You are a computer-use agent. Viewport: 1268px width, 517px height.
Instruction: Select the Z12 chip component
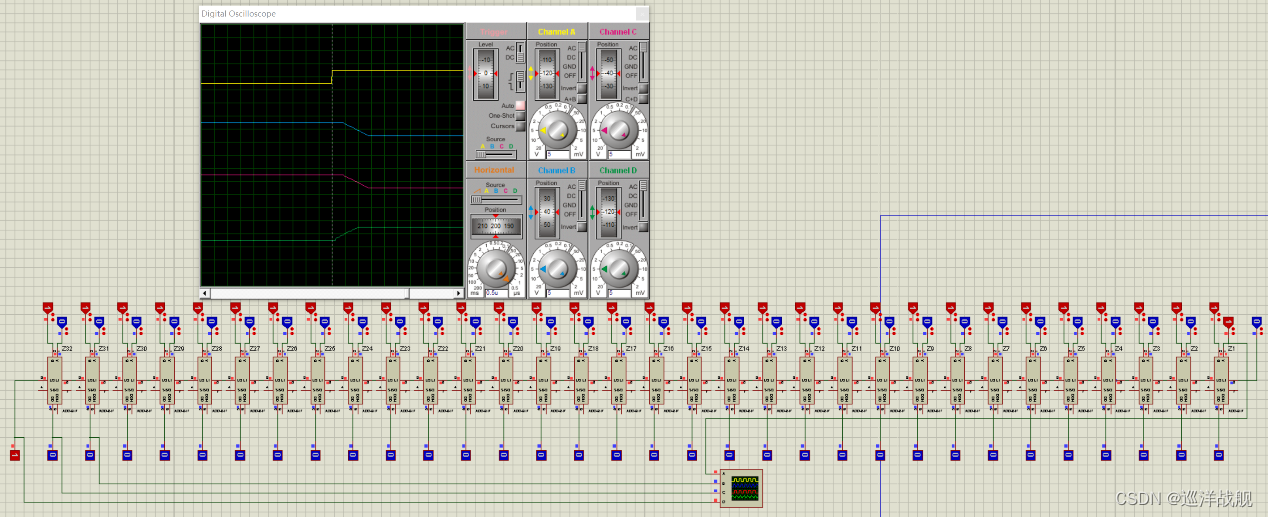(x=807, y=381)
